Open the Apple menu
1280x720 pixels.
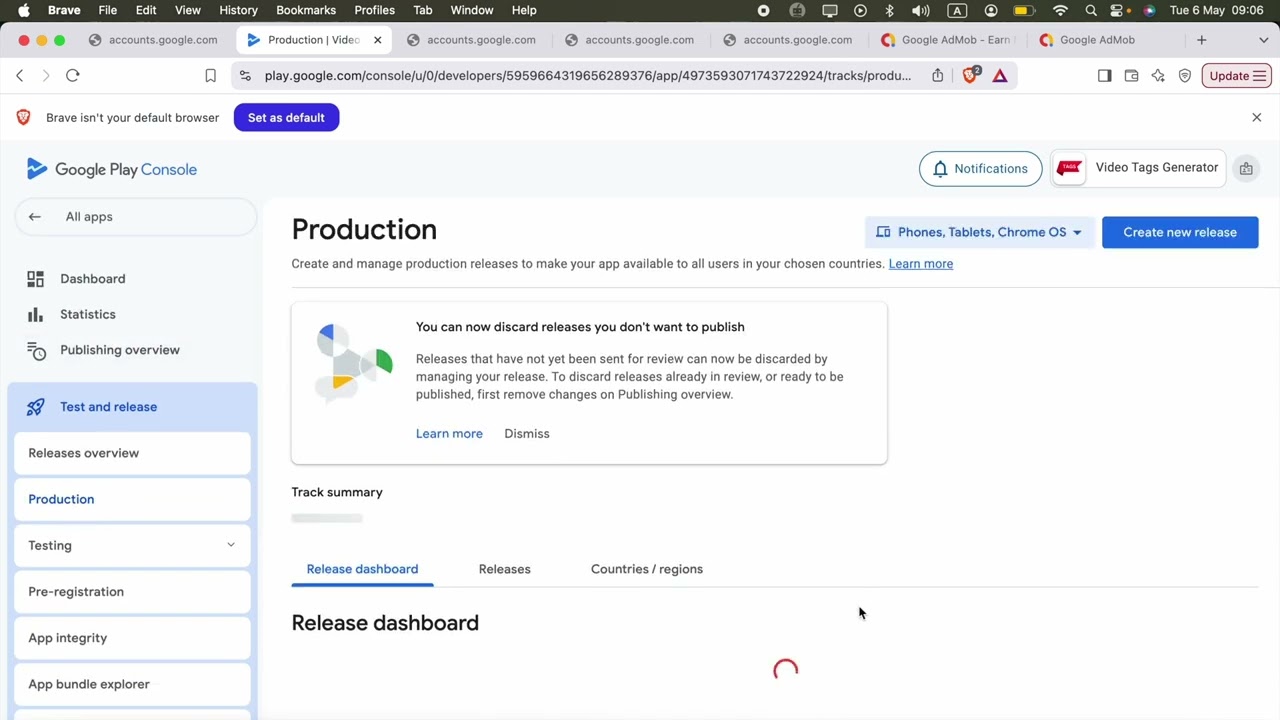coord(23,10)
